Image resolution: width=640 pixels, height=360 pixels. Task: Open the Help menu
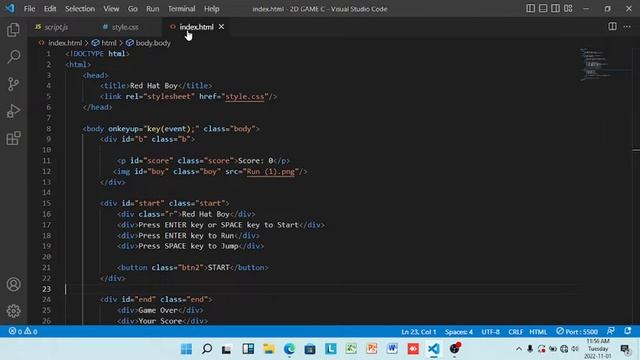212,9
